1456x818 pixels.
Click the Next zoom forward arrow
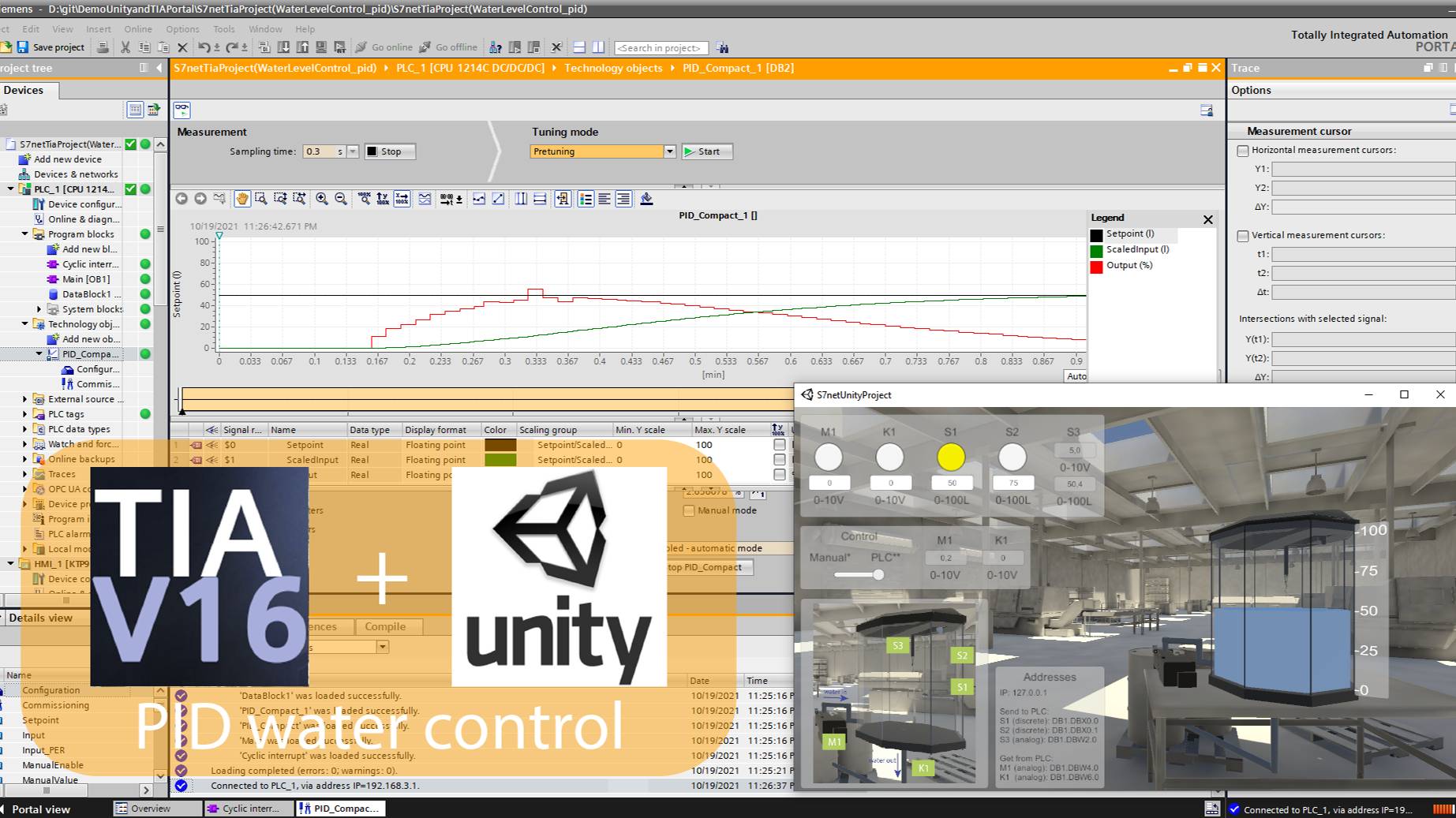200,199
